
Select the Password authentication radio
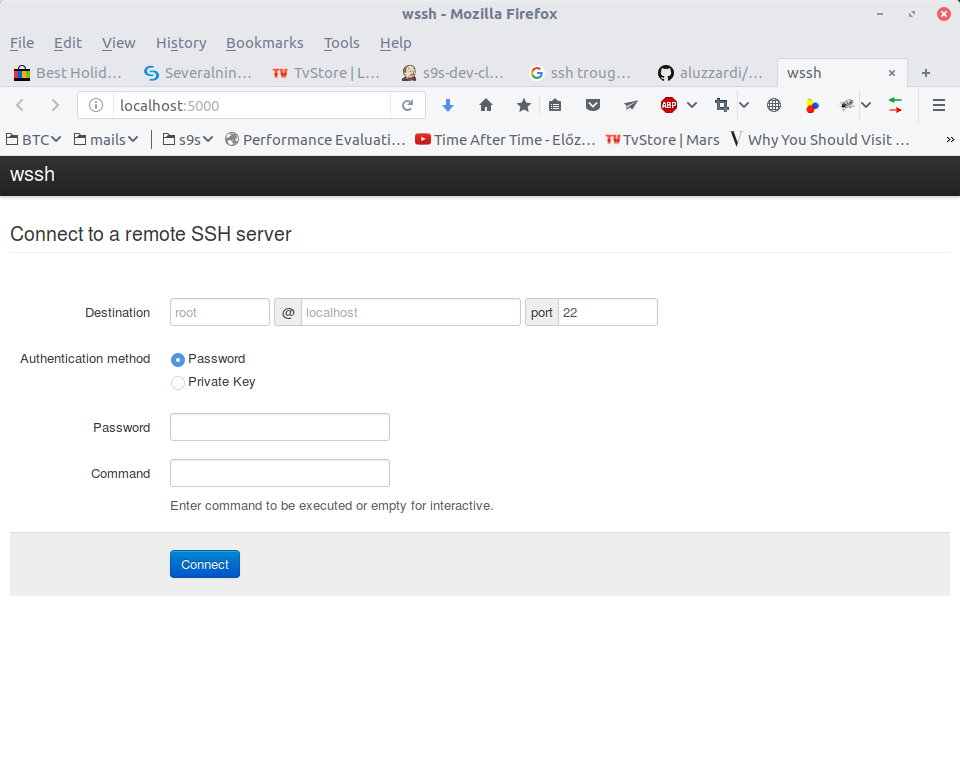pos(178,359)
